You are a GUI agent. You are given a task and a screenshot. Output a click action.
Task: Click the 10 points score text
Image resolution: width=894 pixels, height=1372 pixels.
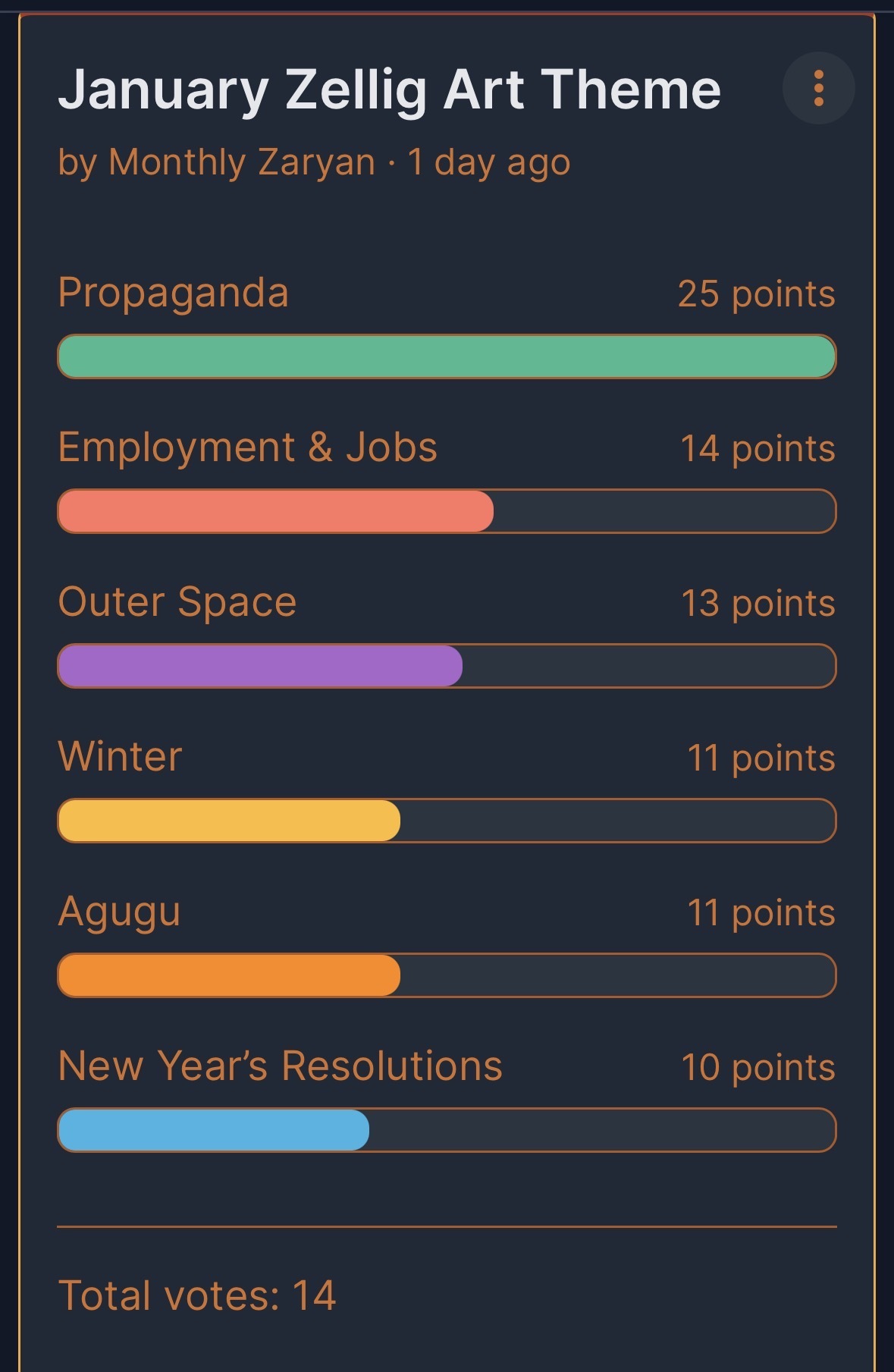[758, 1068]
